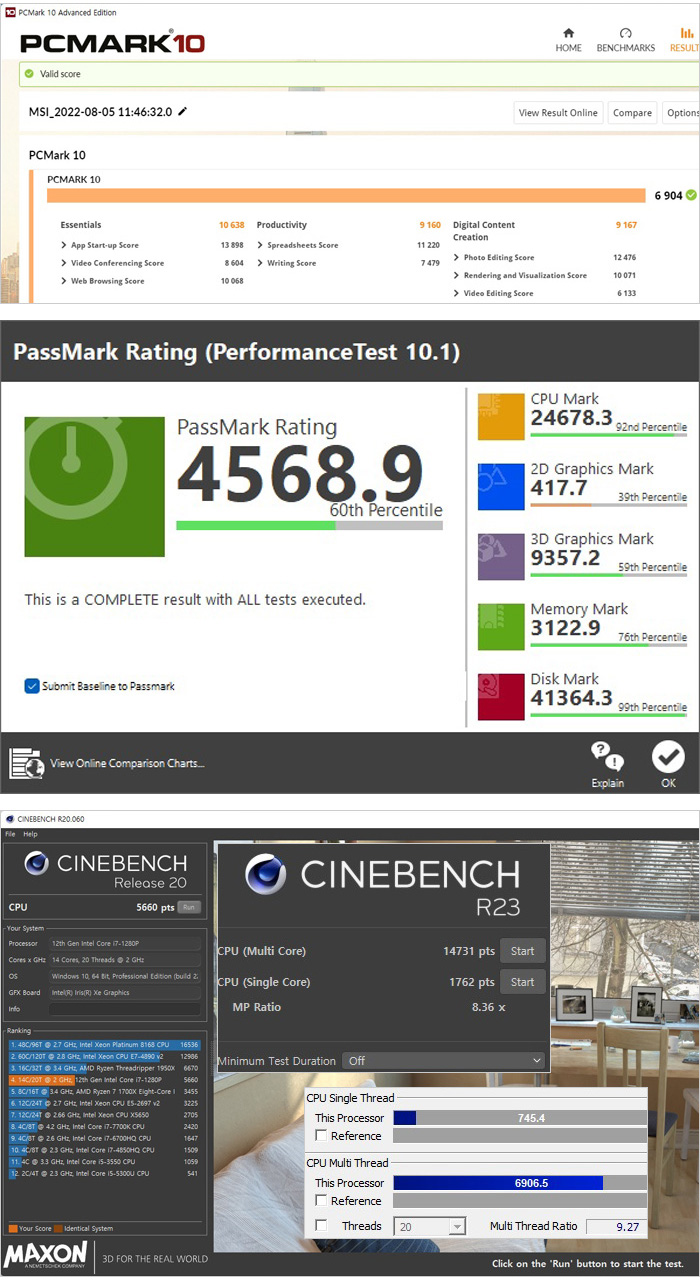Viewport: 700px width, 1281px height.
Task: Click the MAXON logo at bottom left
Action: (46, 1256)
